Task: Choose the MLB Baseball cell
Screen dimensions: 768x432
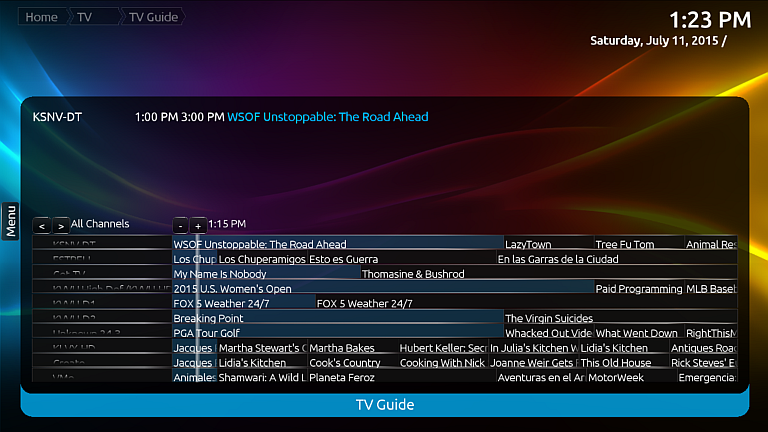Action: coord(711,288)
